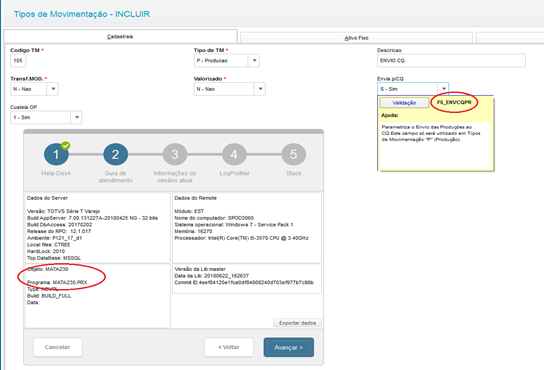The image size is (544, 370).
Task: Open the Envia p/CQ dropdown arrow
Action: [443, 89]
